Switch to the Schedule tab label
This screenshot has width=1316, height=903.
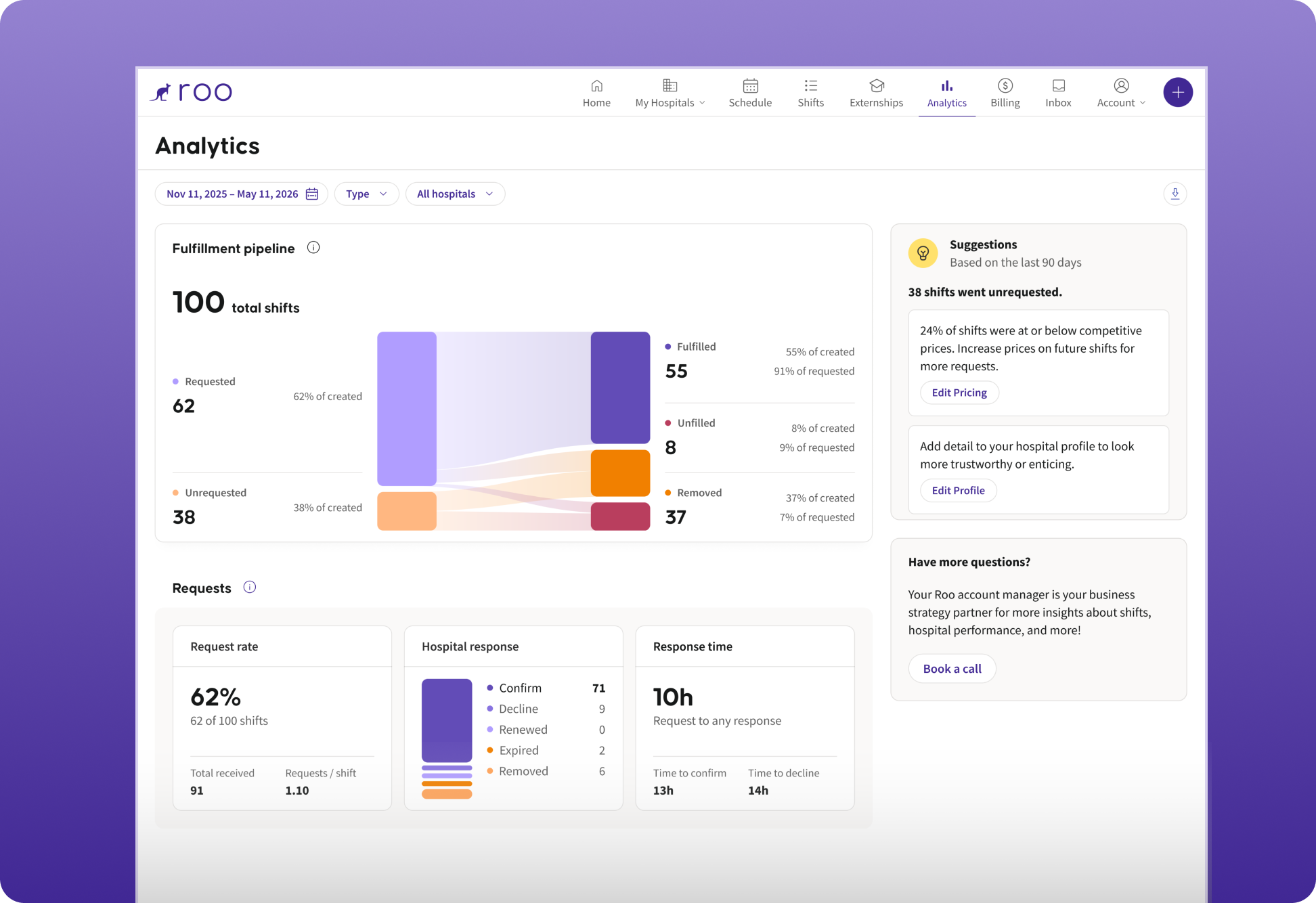pos(750,103)
